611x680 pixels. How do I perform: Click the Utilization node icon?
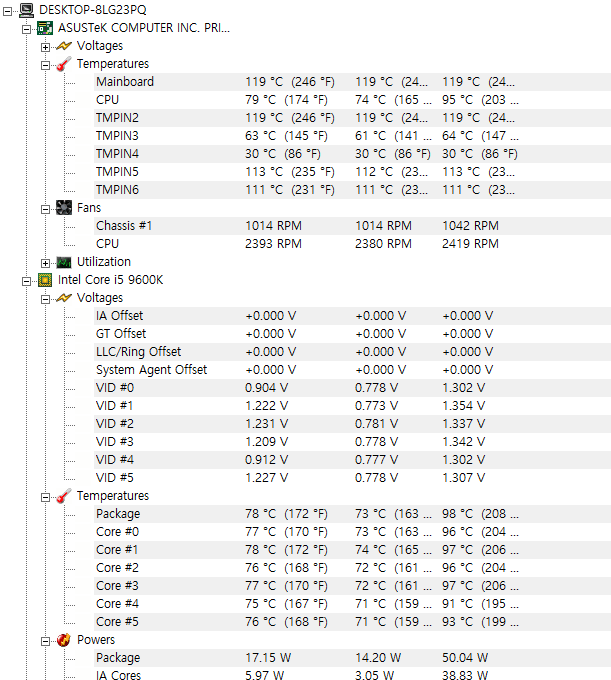click(x=64, y=262)
